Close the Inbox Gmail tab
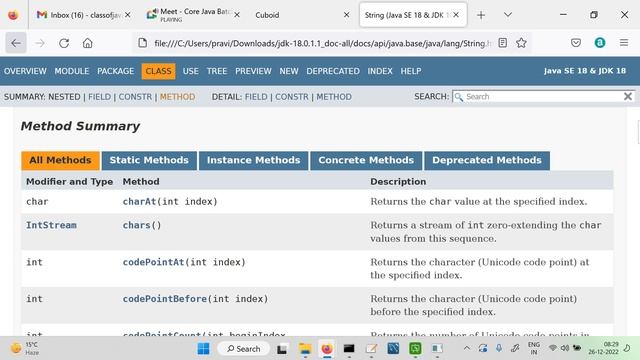The image size is (640, 360). coord(128,15)
